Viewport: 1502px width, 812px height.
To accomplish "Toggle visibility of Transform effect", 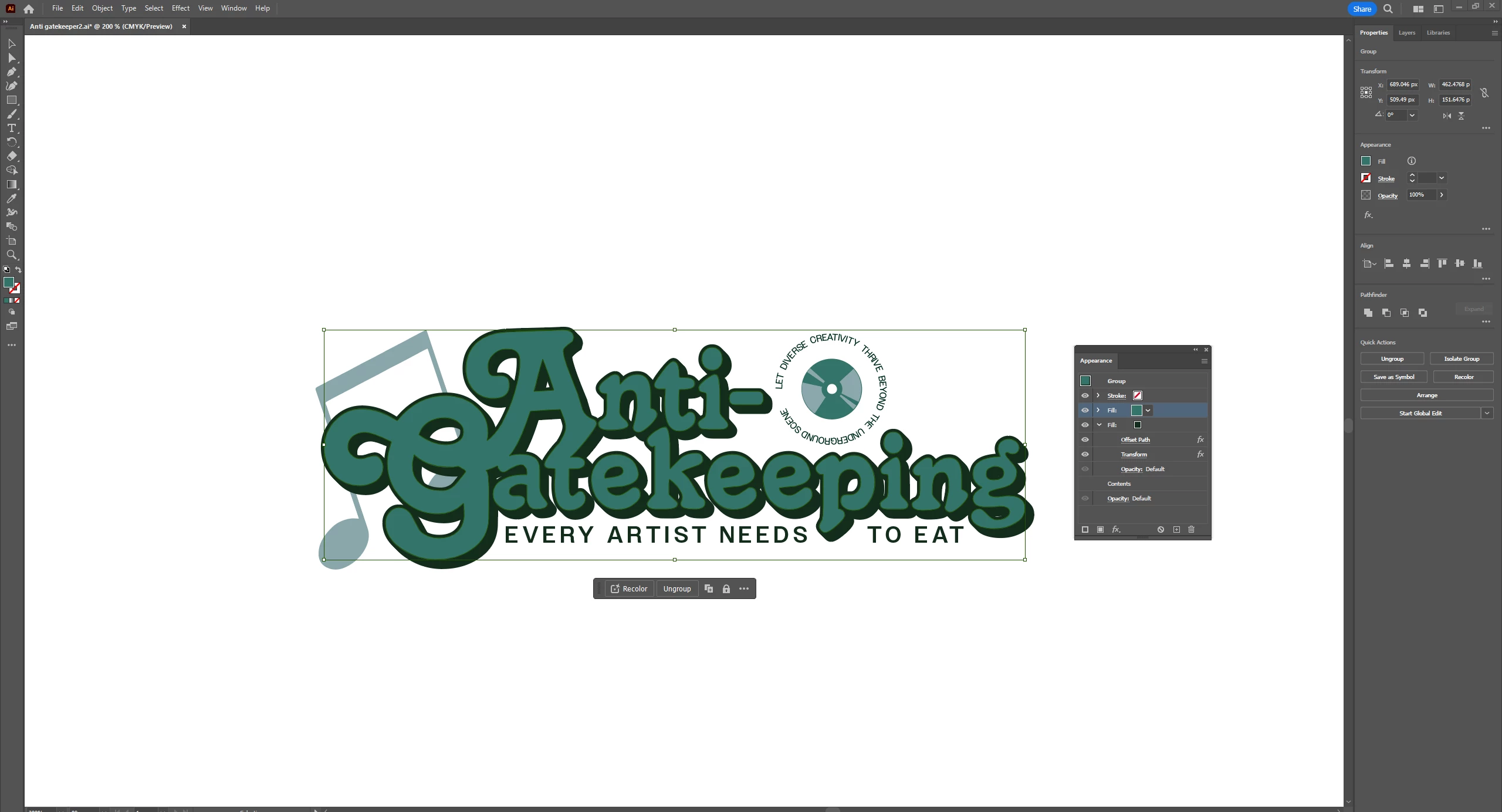I will click(x=1085, y=454).
